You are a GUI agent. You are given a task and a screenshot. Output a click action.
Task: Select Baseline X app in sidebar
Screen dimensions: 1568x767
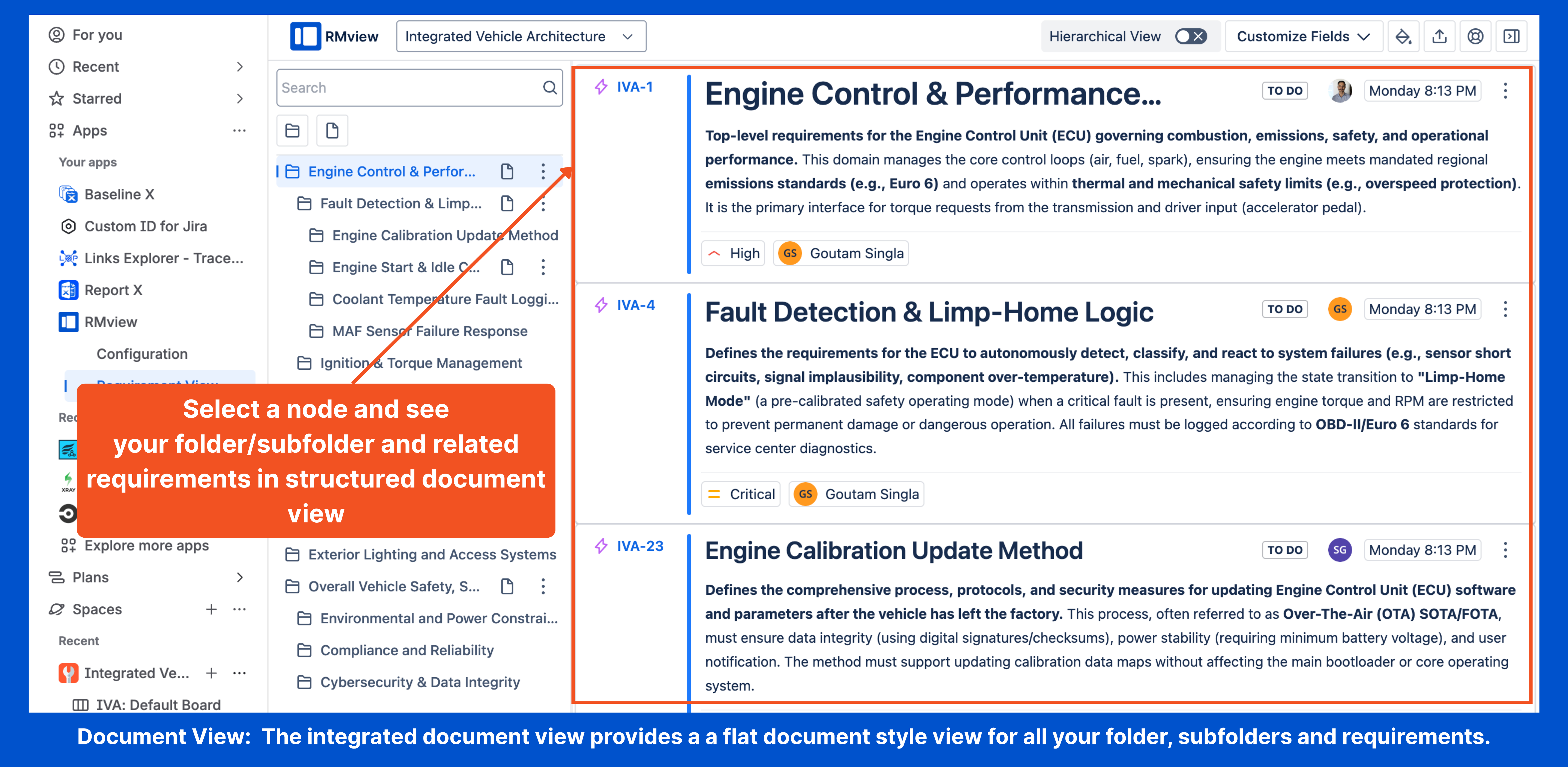point(119,194)
